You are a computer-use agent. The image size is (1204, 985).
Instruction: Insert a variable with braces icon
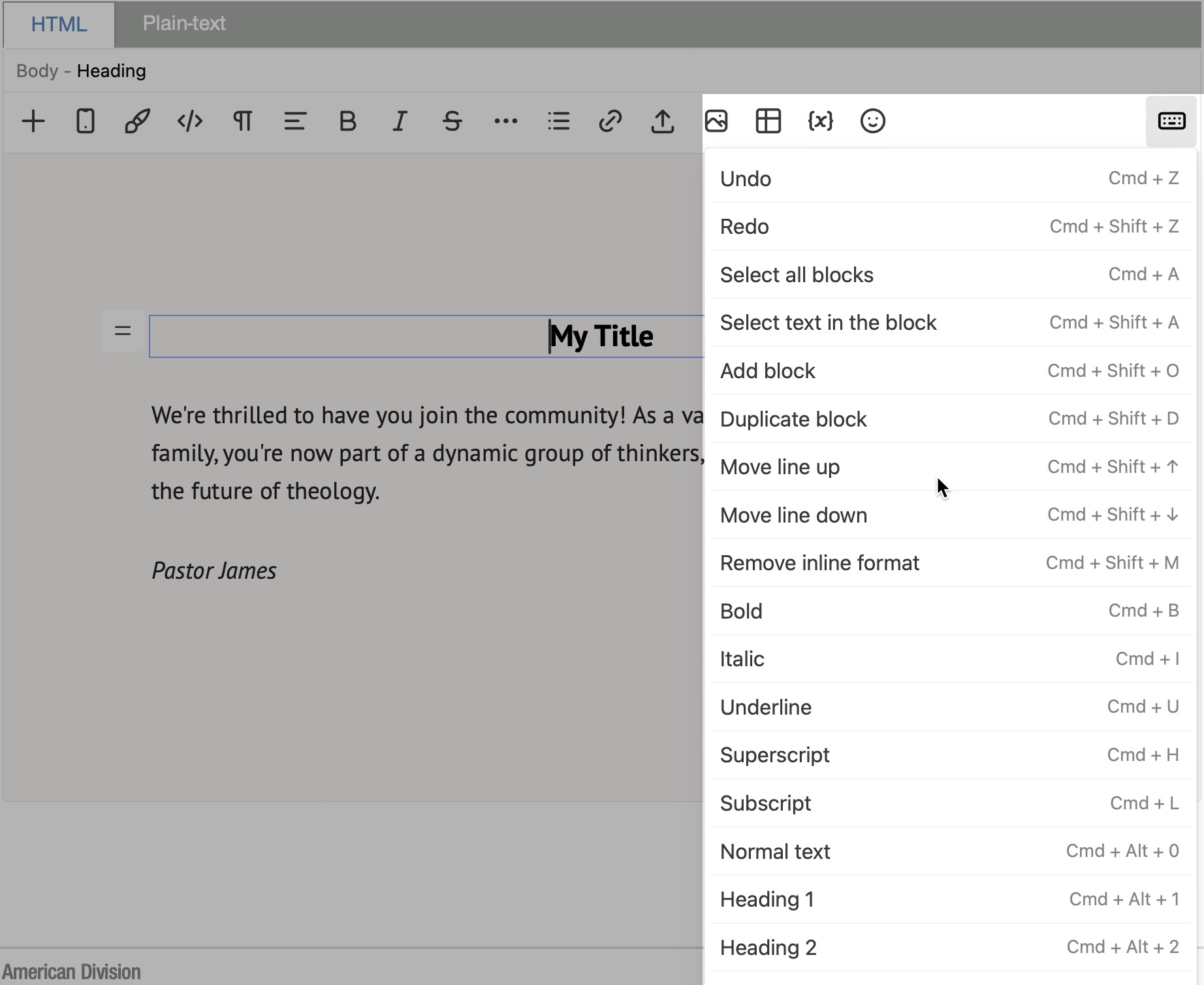[821, 121]
